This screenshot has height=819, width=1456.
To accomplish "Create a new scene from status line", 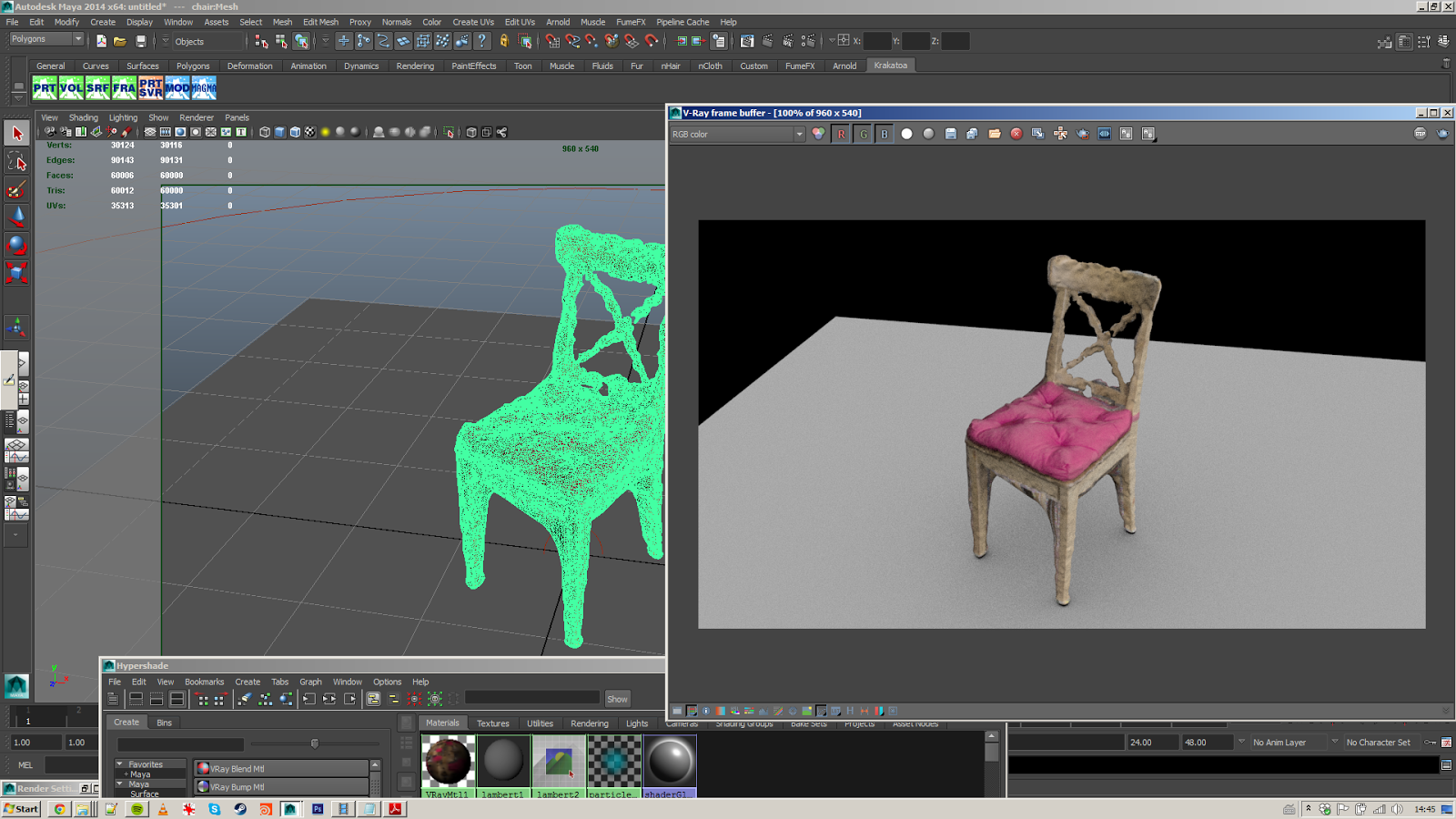I will 101,41.
